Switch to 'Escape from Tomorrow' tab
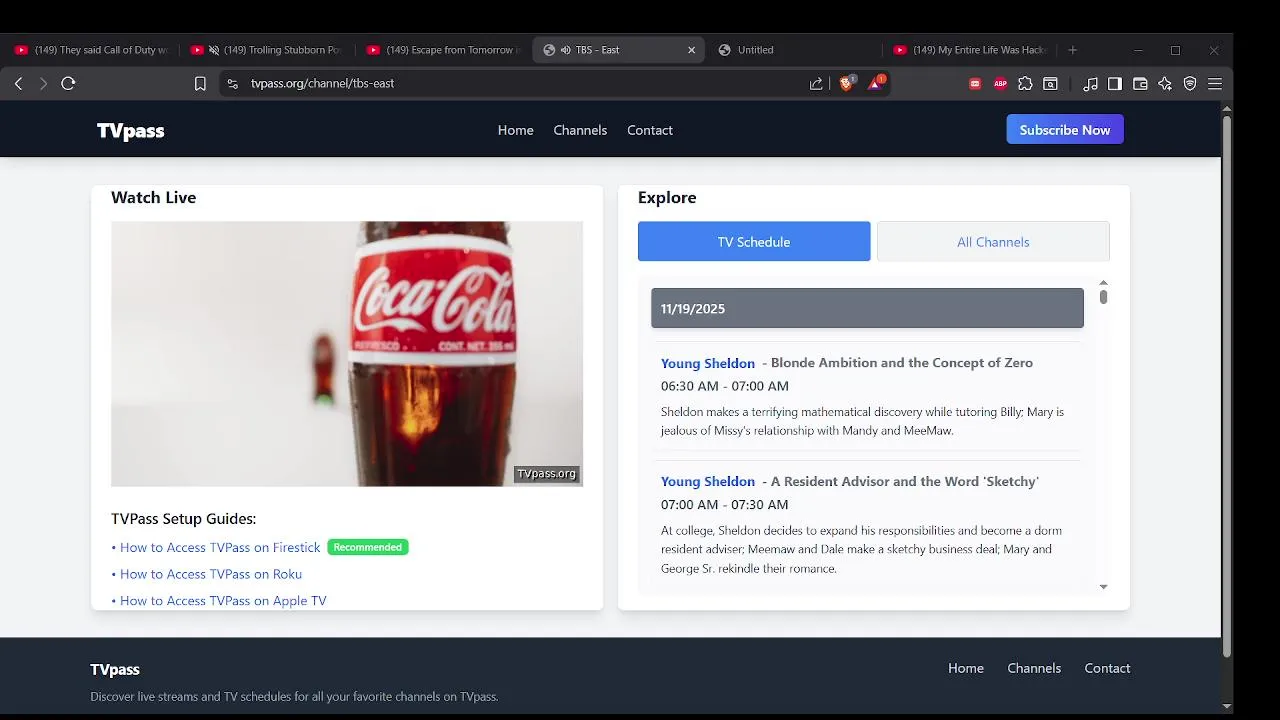This screenshot has width=1280, height=720. click(443, 50)
